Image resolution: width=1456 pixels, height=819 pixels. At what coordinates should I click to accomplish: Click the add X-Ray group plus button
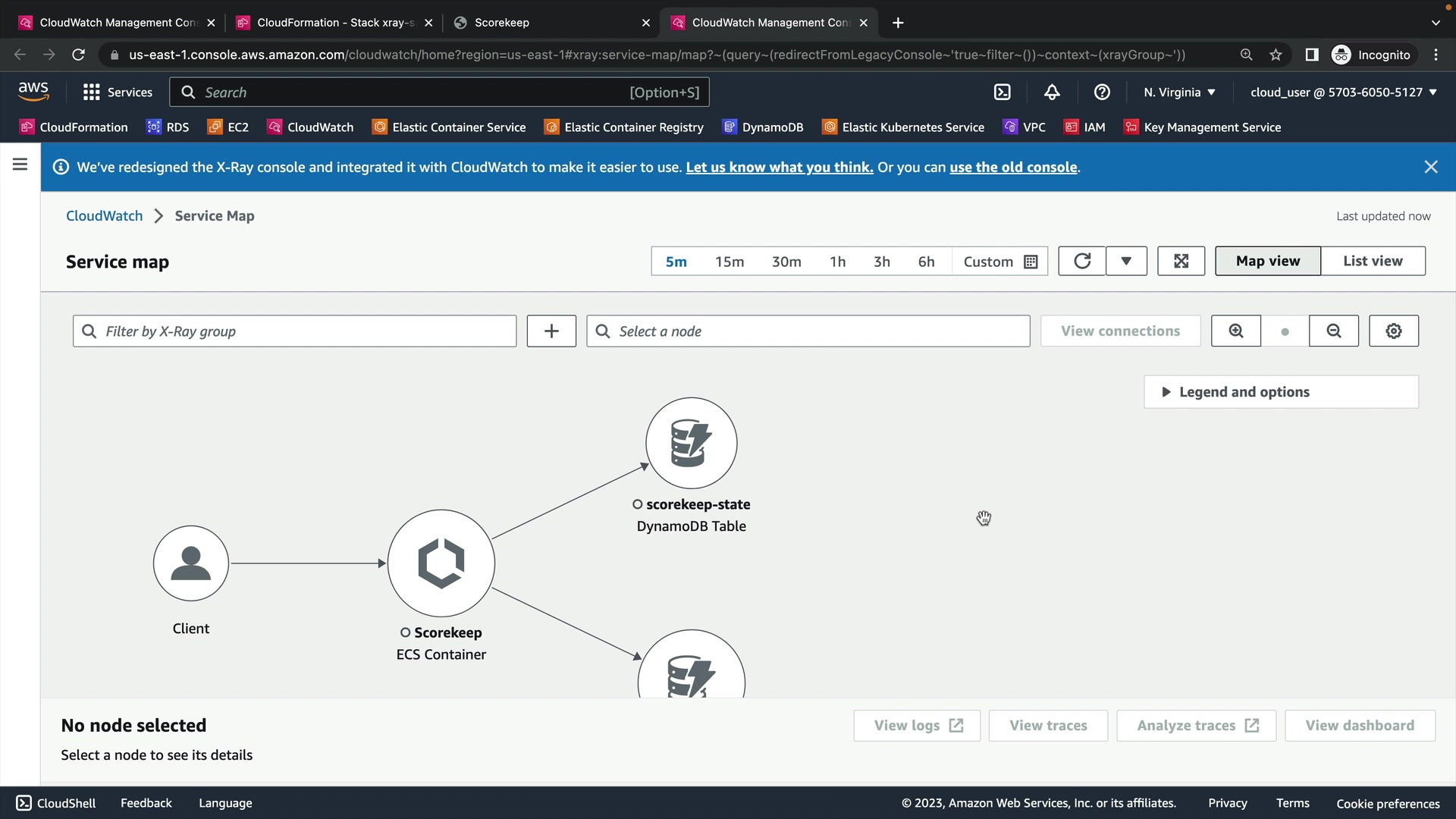tap(551, 331)
